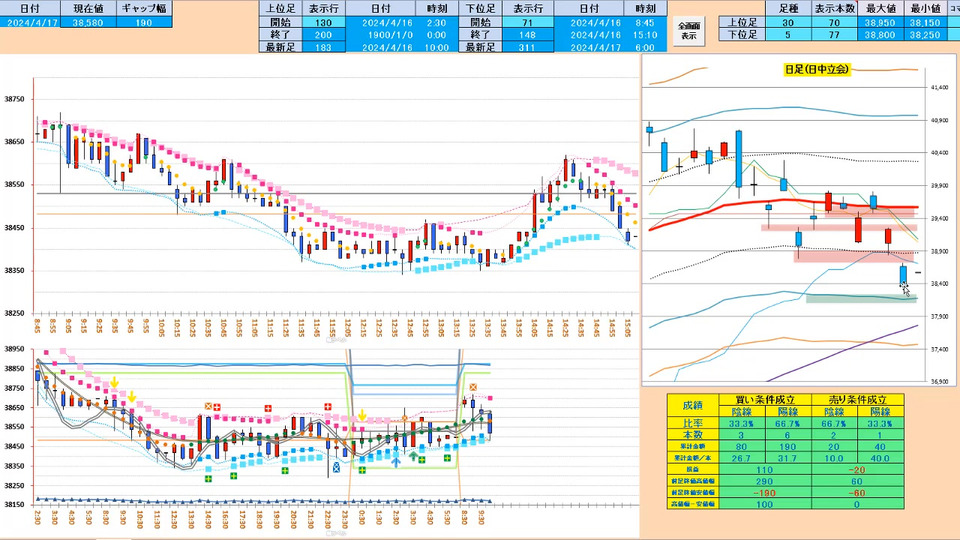960x540 pixels.
Task: Select the 38,250 cell in the 最小値 column
Action: (x=925, y=35)
